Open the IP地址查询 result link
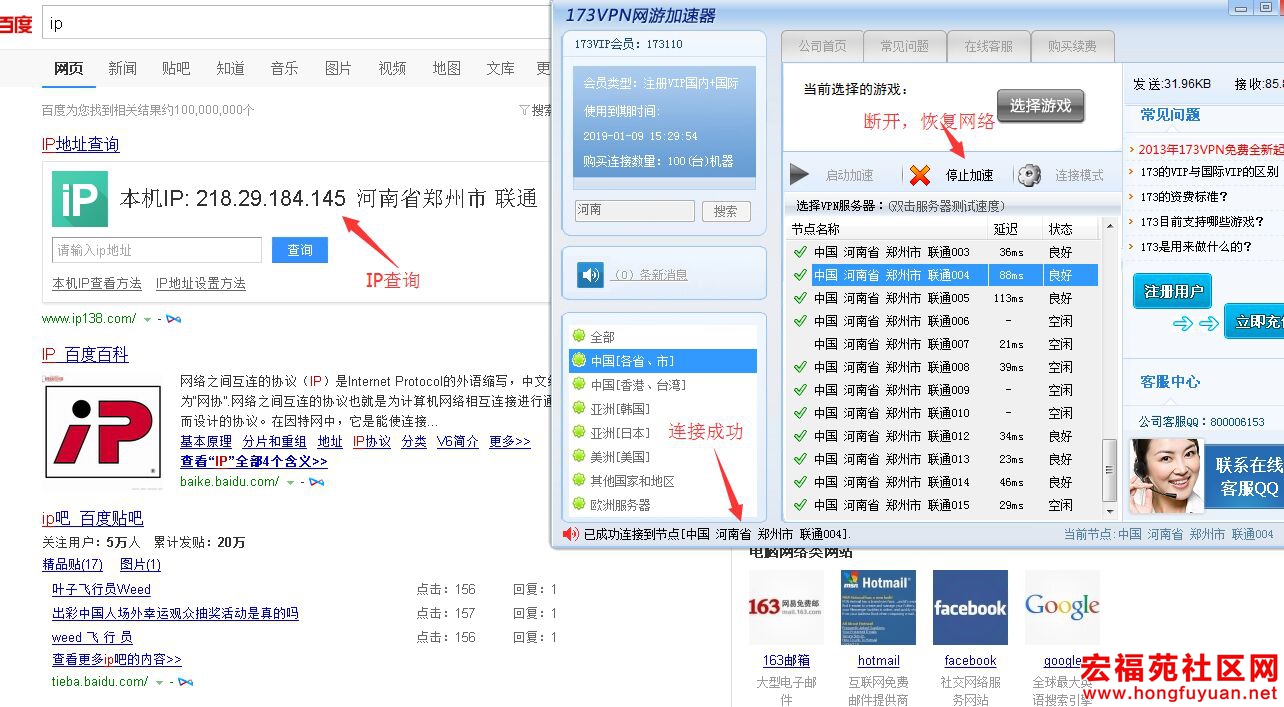The image size is (1284, 707). 80,145
